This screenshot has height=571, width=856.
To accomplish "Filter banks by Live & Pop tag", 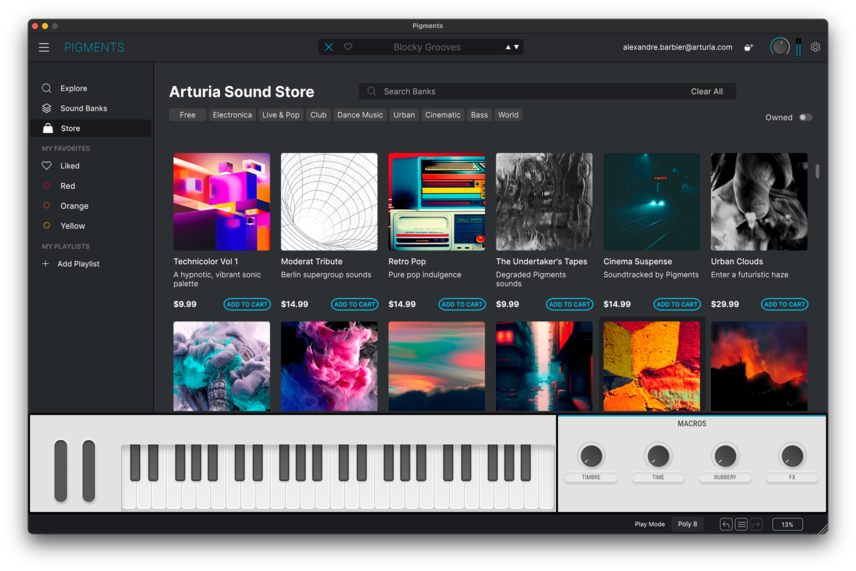I will click(281, 115).
